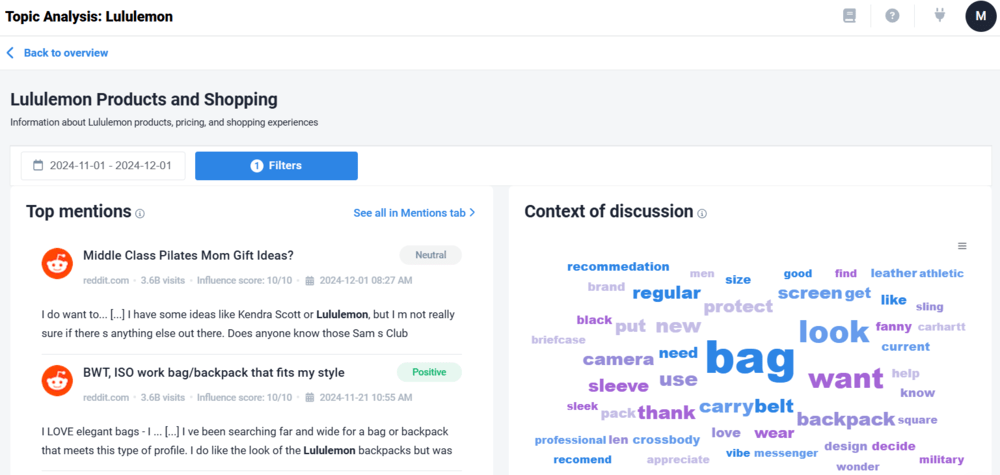Image resolution: width=1000 pixels, height=475 pixels.
Task: Click 'crossbody' in the word cloud
Action: [666, 440]
